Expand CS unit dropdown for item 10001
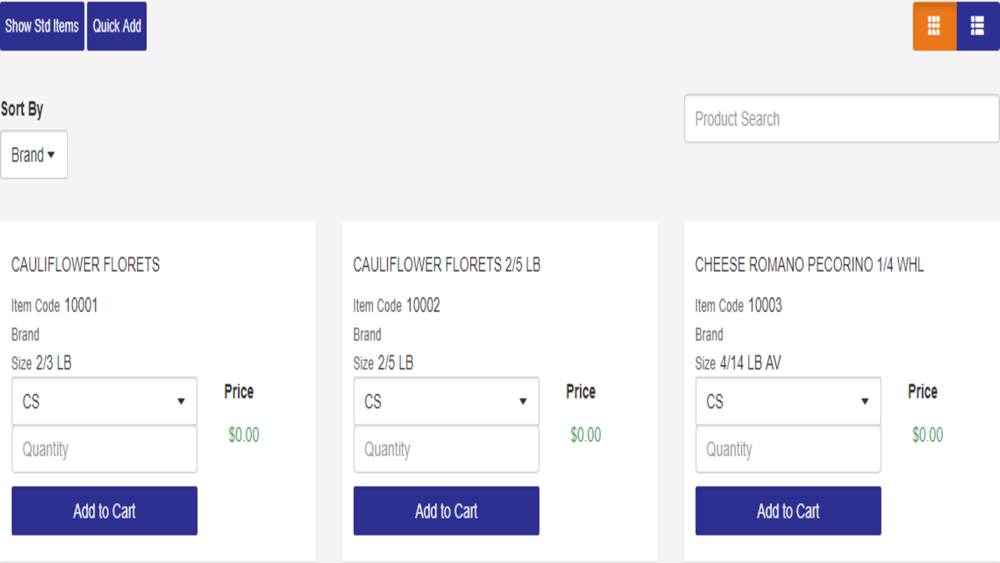 [105, 401]
